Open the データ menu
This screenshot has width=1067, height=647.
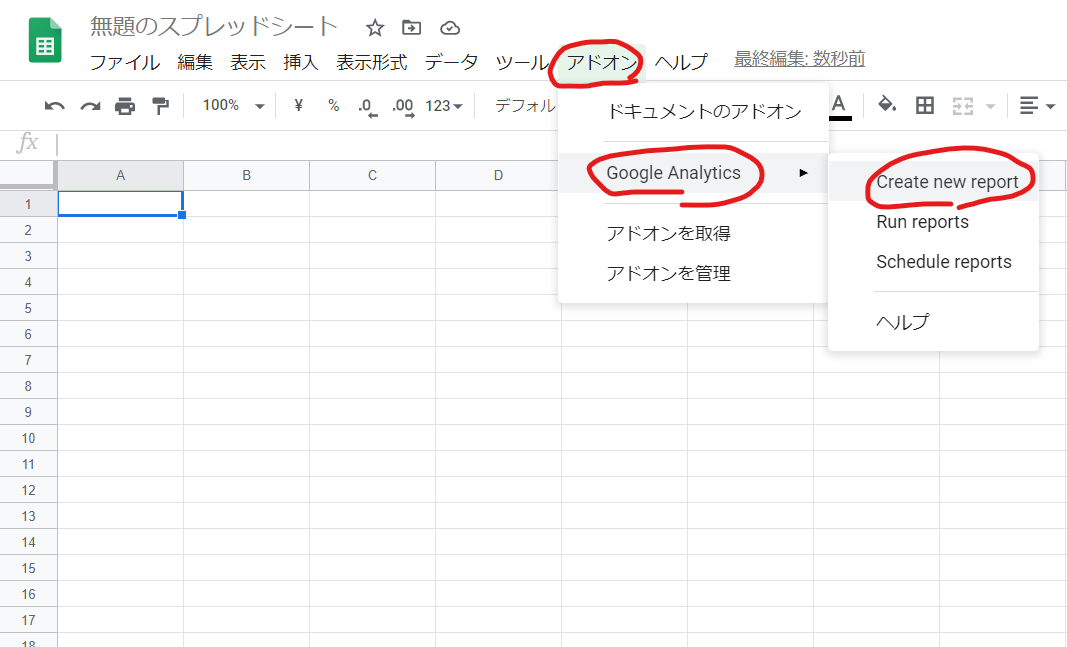pos(451,62)
